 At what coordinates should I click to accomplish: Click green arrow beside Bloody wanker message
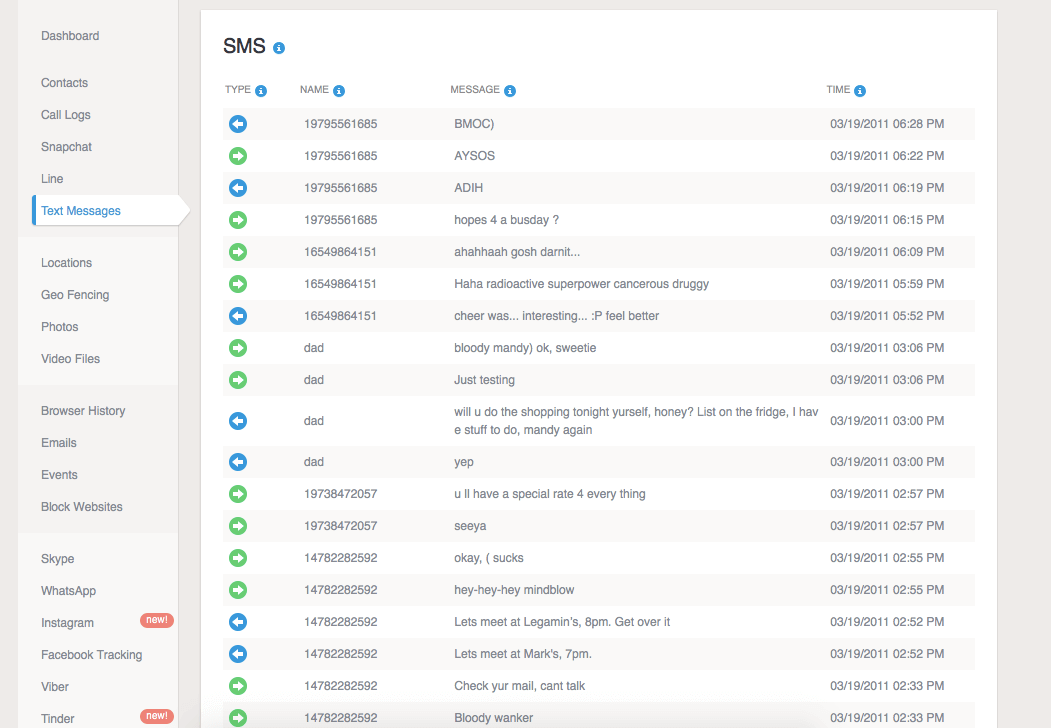(x=238, y=717)
